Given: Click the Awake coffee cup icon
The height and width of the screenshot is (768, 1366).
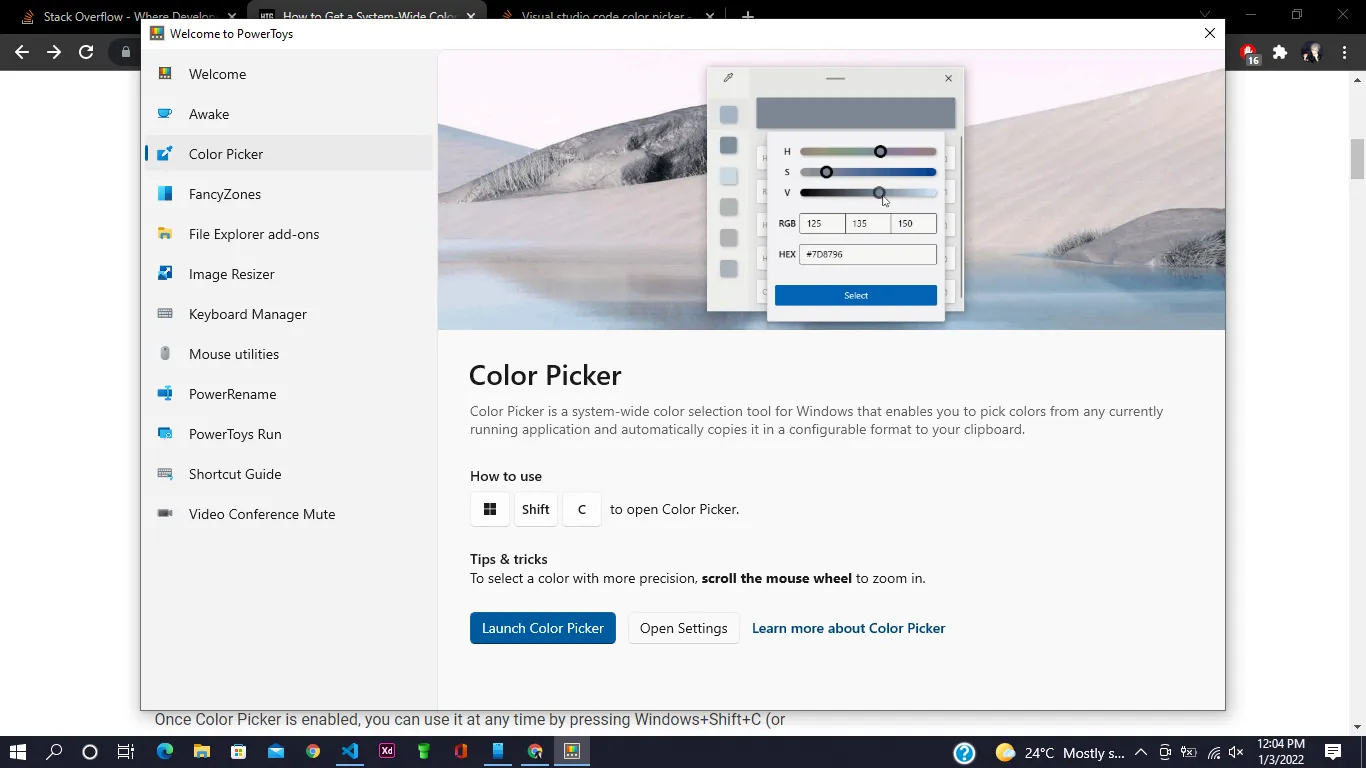Looking at the screenshot, I should click(165, 114).
